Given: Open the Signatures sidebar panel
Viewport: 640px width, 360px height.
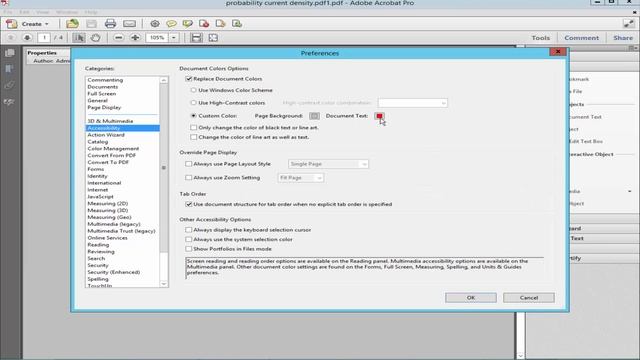Looking at the screenshot, I should [10, 102].
